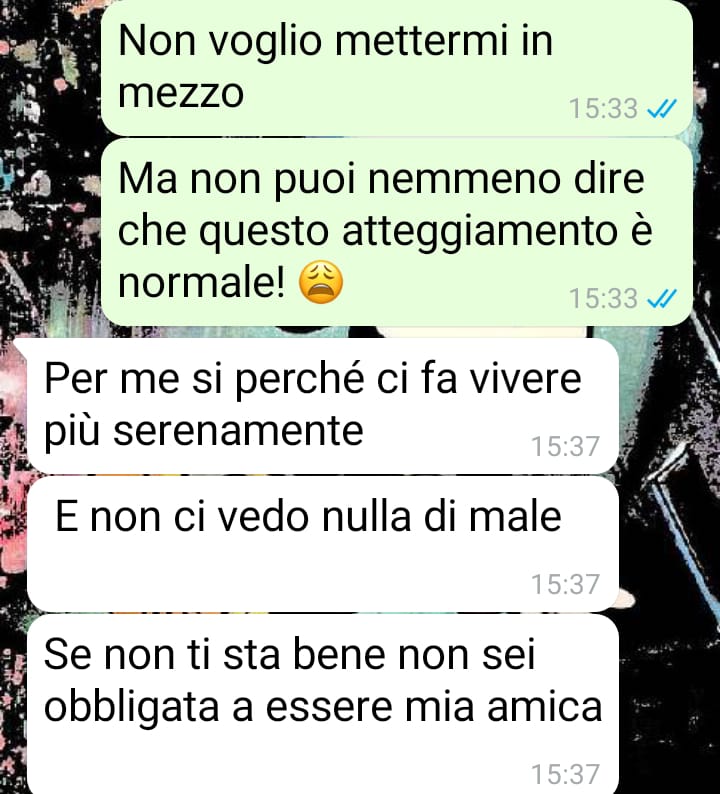The image size is (720, 794).
Task: Tap the blue double-check on 'Non voglio mettermi' message
Action: click(662, 108)
